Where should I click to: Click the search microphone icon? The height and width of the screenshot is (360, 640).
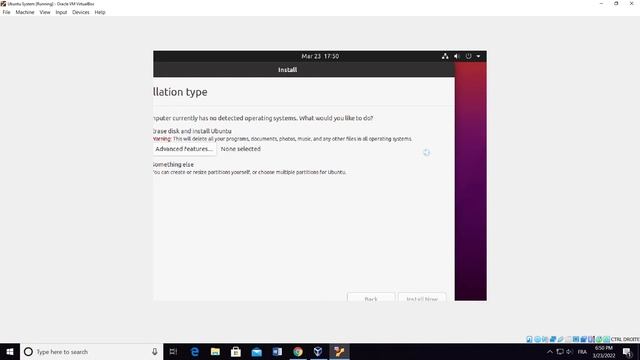pos(155,351)
